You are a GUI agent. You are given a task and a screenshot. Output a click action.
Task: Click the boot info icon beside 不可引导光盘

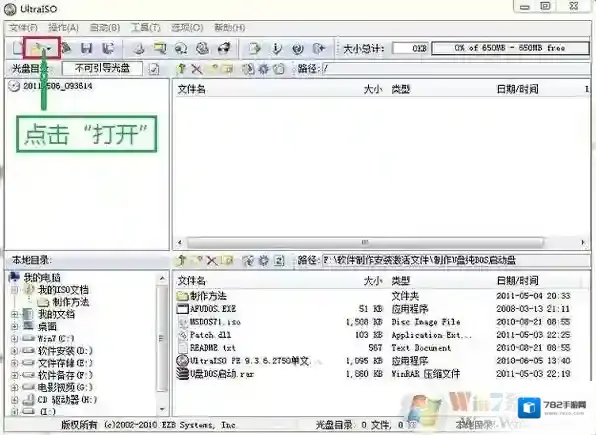point(154,69)
